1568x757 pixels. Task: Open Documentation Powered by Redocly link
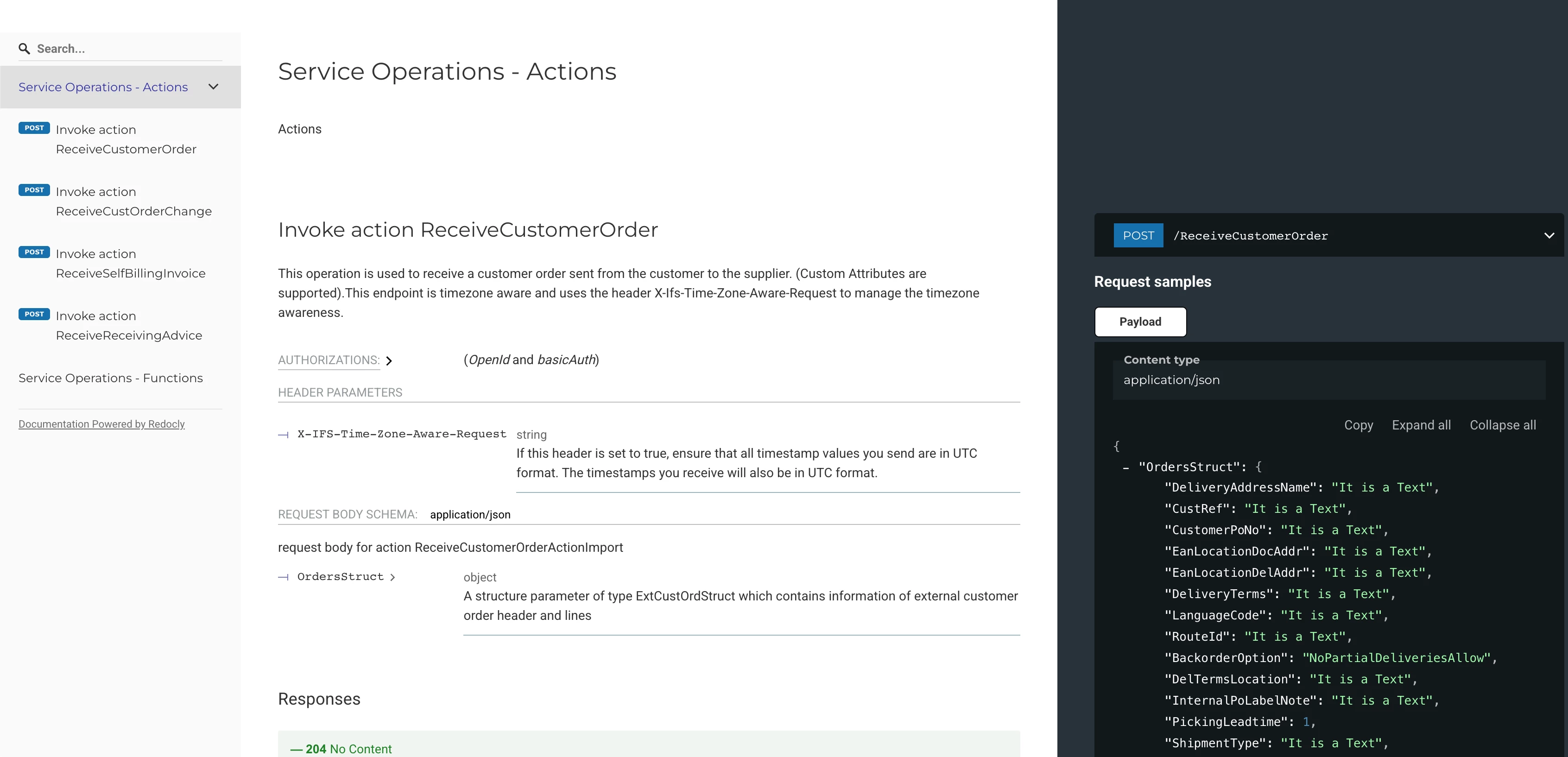click(101, 424)
